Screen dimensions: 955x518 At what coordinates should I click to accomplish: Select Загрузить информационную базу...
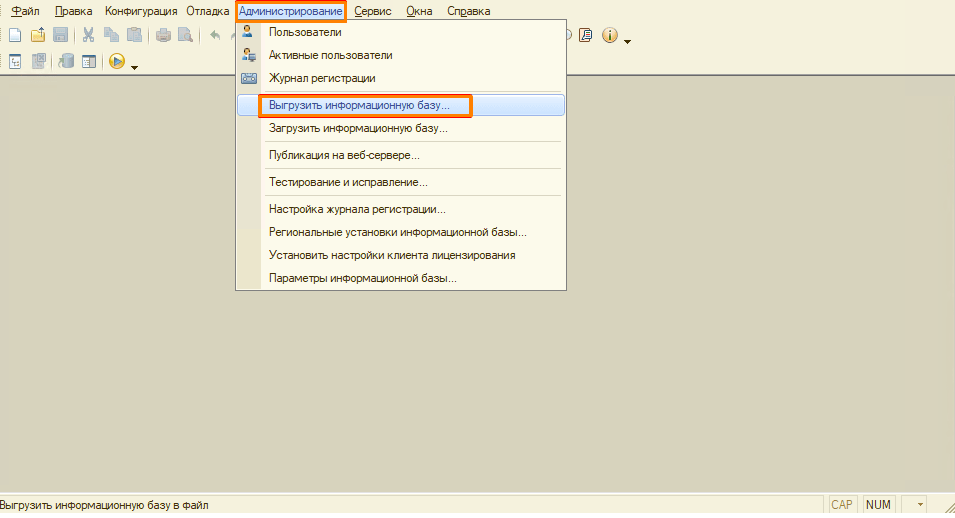401,129
